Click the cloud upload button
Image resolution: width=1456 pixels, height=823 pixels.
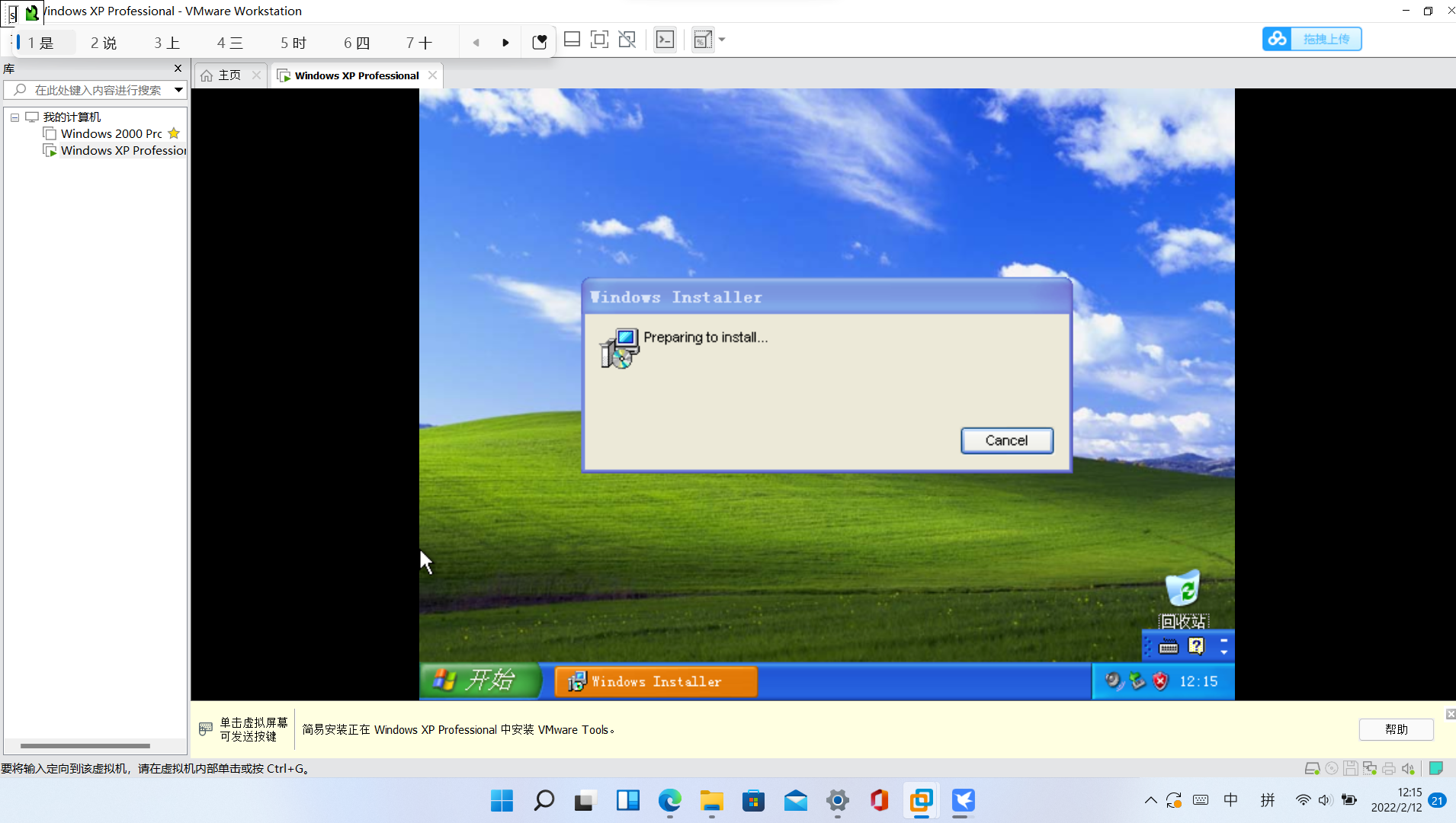[x=1312, y=39]
